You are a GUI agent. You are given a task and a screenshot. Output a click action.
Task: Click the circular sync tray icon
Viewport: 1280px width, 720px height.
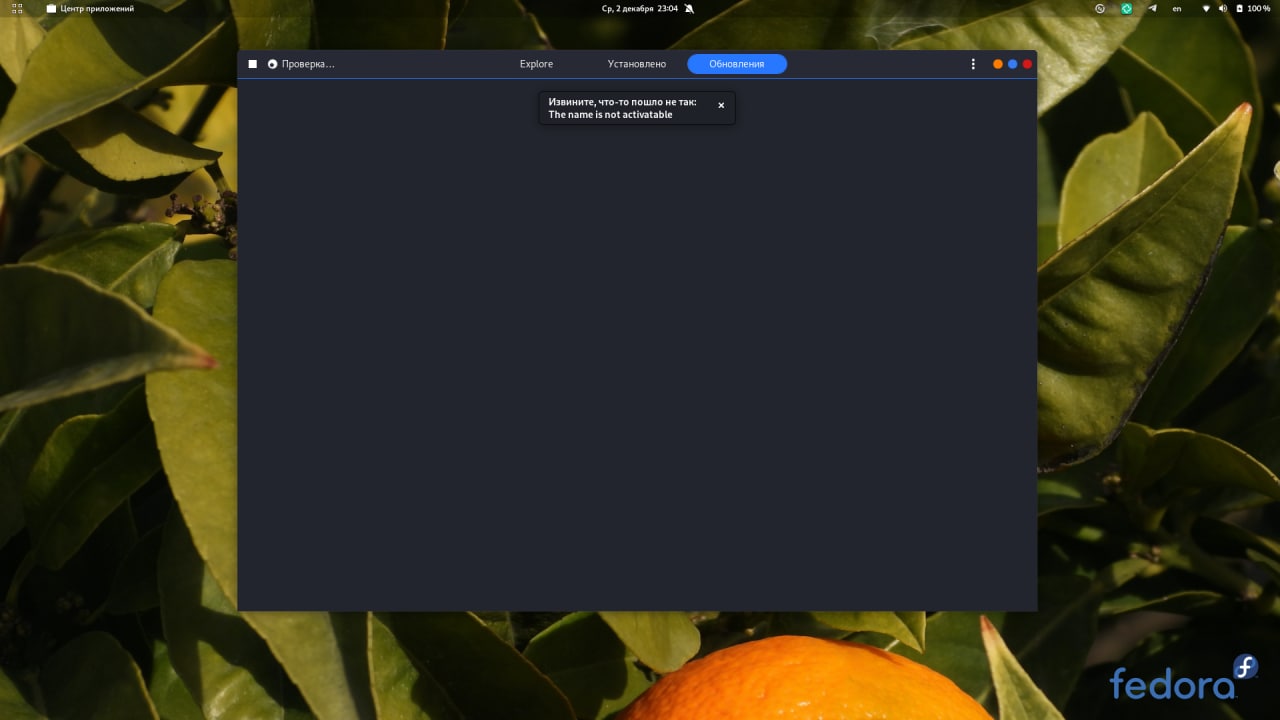[x=1100, y=8]
